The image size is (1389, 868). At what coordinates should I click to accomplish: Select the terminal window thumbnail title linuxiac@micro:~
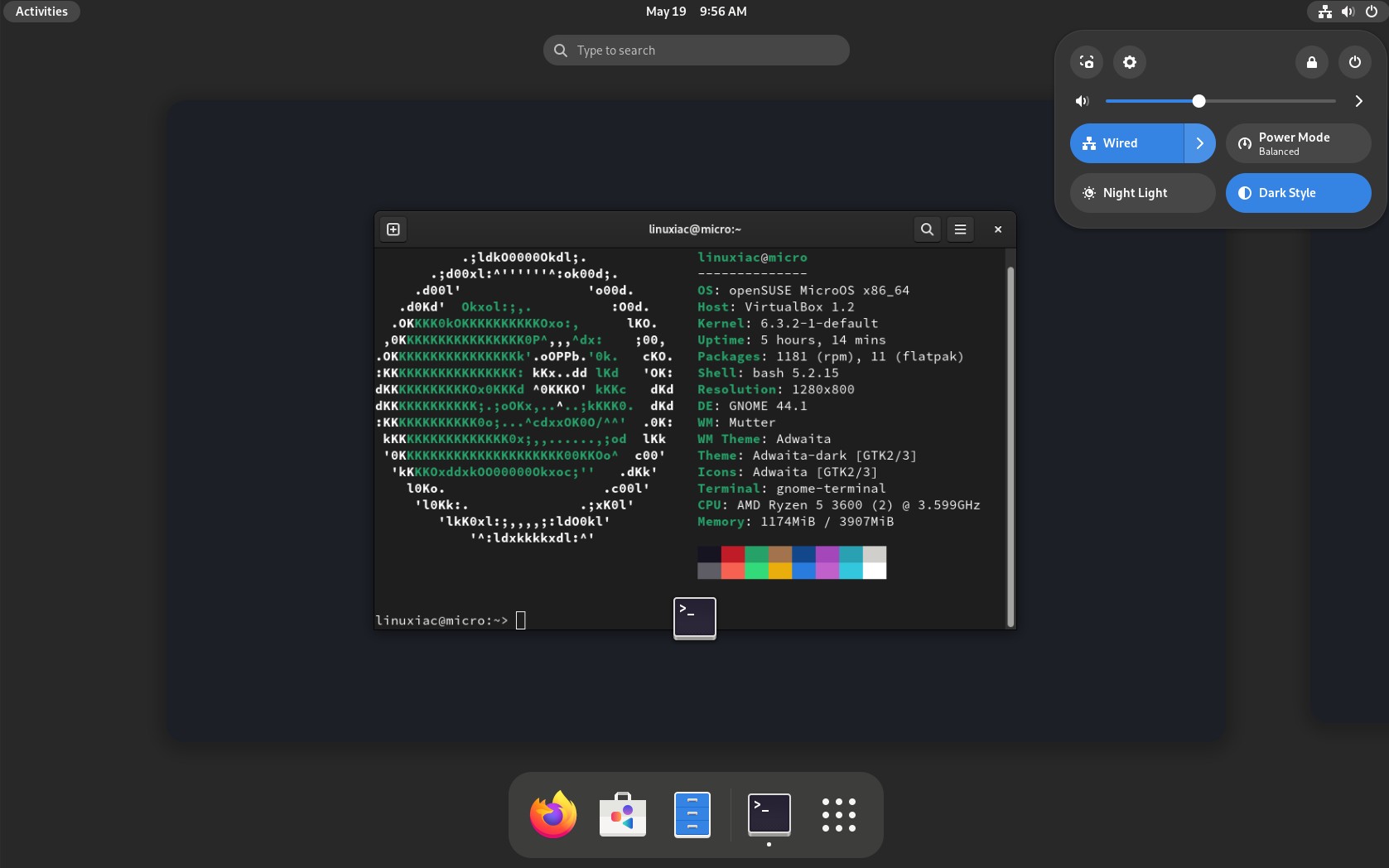tap(695, 229)
